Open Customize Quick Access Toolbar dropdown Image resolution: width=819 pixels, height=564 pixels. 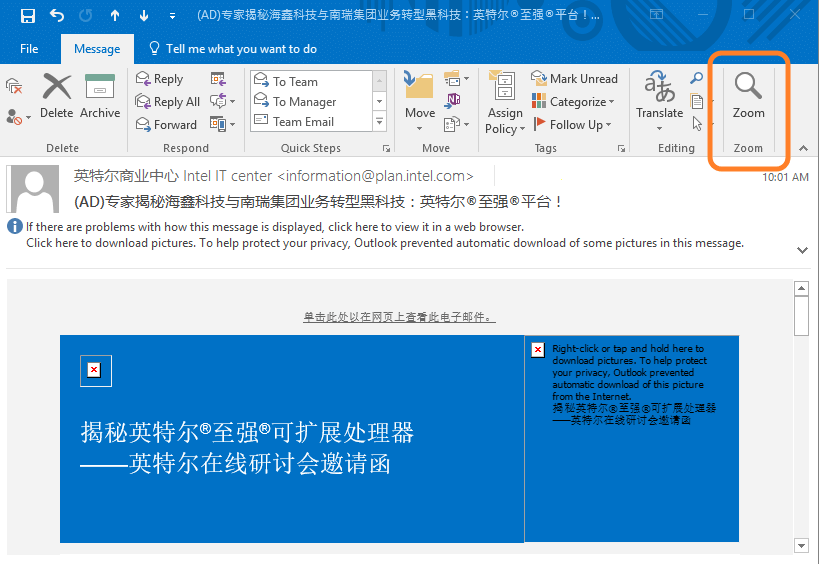pyautogui.click(x=172, y=16)
